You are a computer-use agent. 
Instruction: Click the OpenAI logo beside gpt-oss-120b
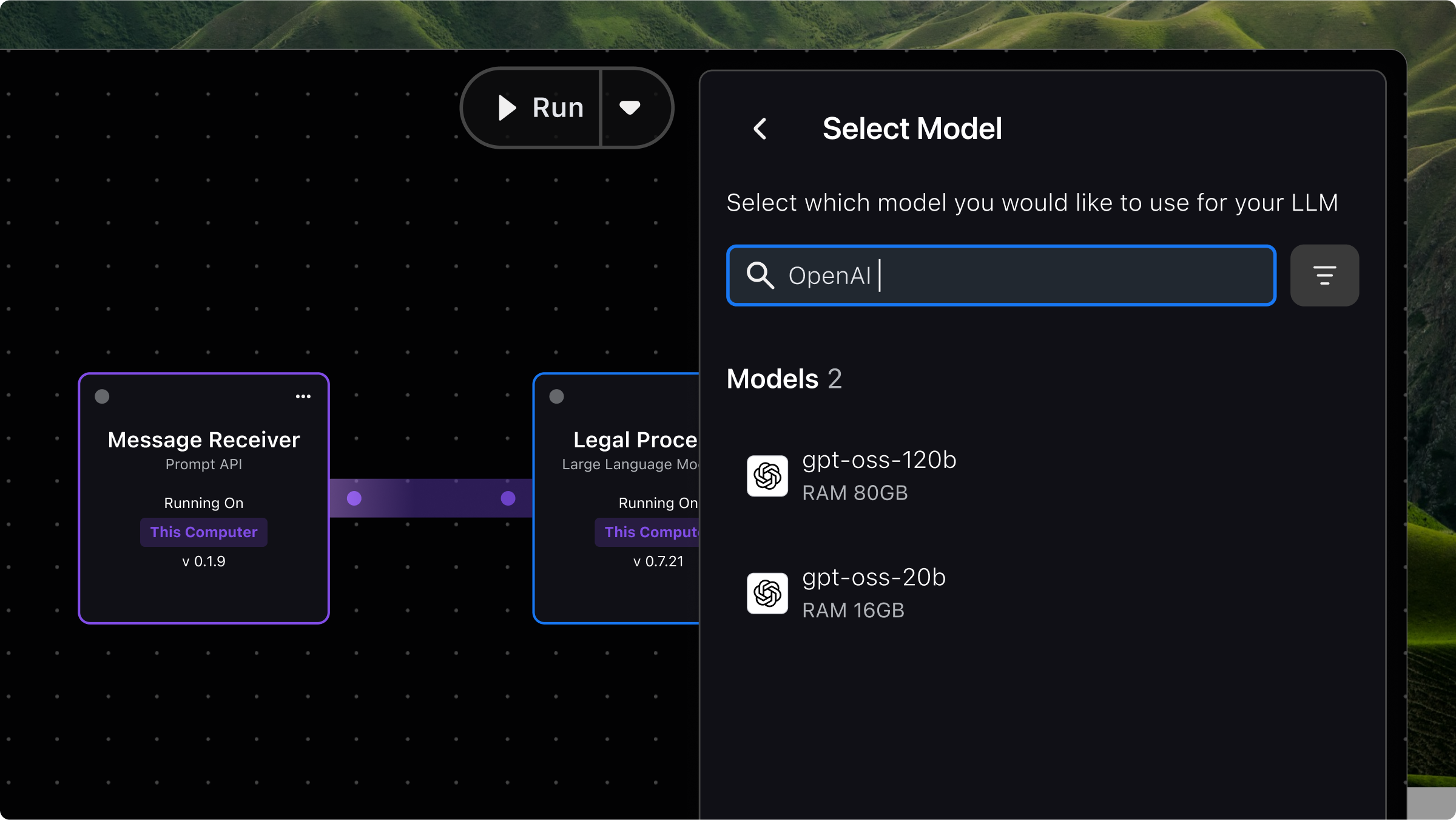767,476
